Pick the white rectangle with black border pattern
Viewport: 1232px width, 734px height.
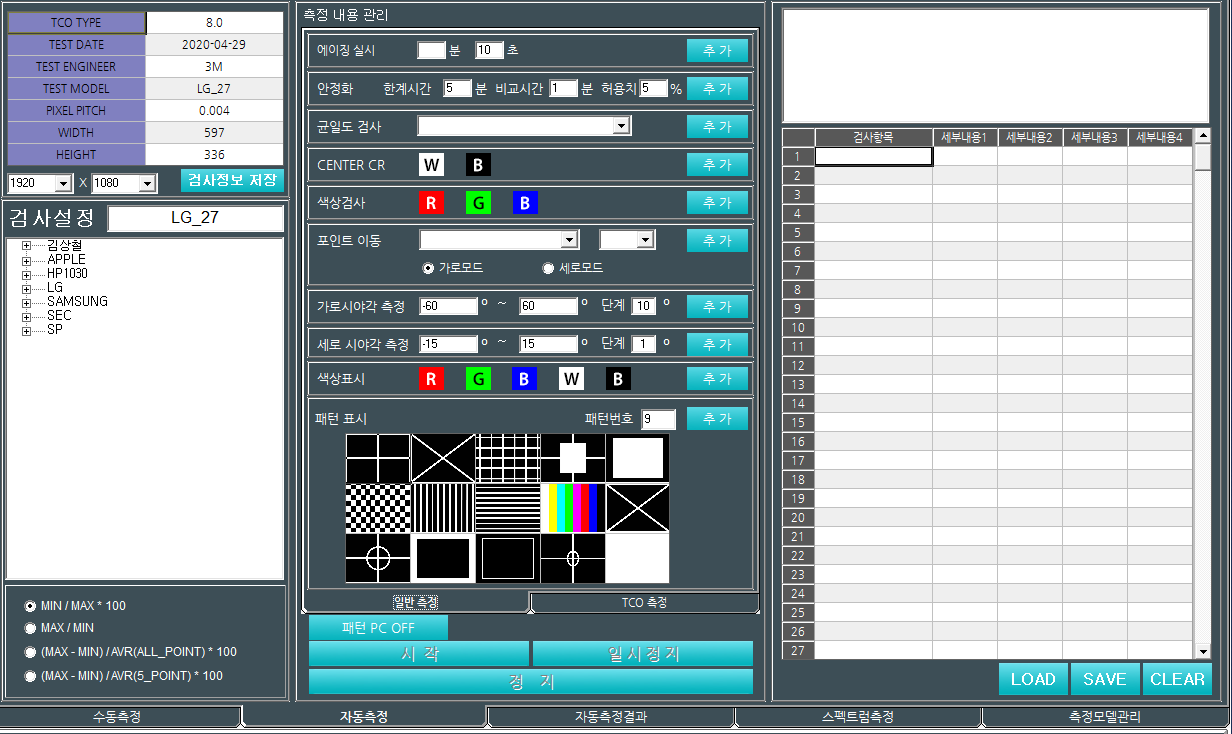click(638, 459)
